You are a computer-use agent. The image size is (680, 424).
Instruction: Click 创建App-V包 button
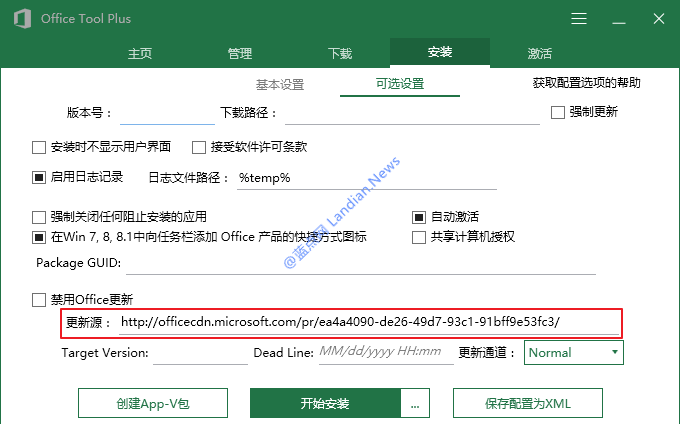pyautogui.click(x=153, y=403)
